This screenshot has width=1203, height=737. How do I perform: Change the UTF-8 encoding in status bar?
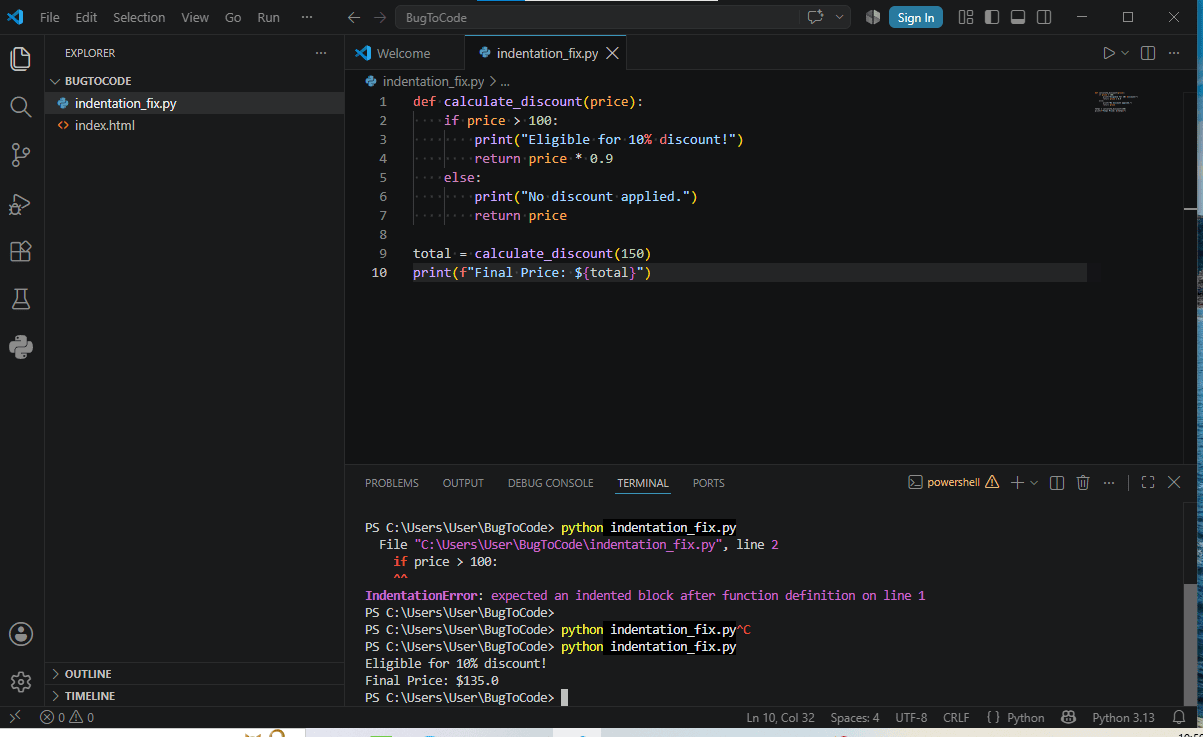(x=911, y=717)
